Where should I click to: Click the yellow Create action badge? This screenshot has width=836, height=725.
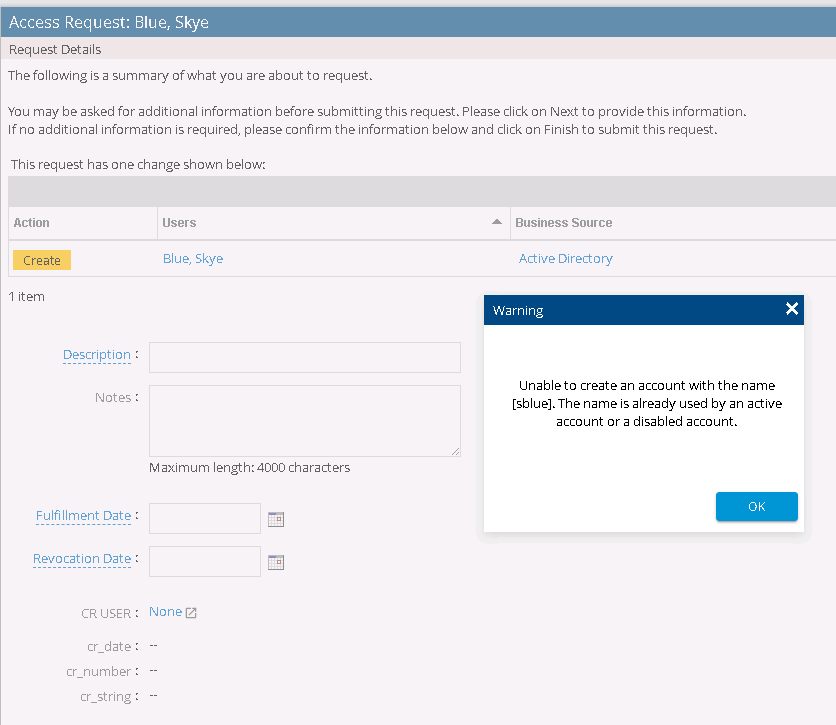(x=42, y=260)
